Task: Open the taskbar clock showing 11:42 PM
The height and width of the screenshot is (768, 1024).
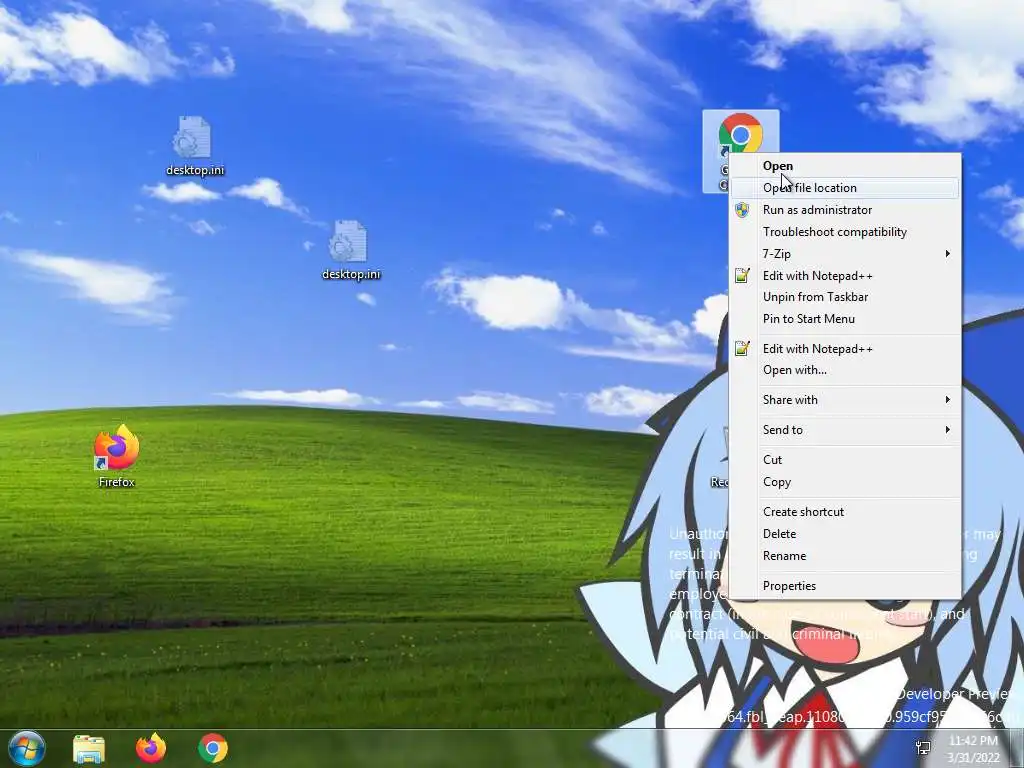Action: 973,748
